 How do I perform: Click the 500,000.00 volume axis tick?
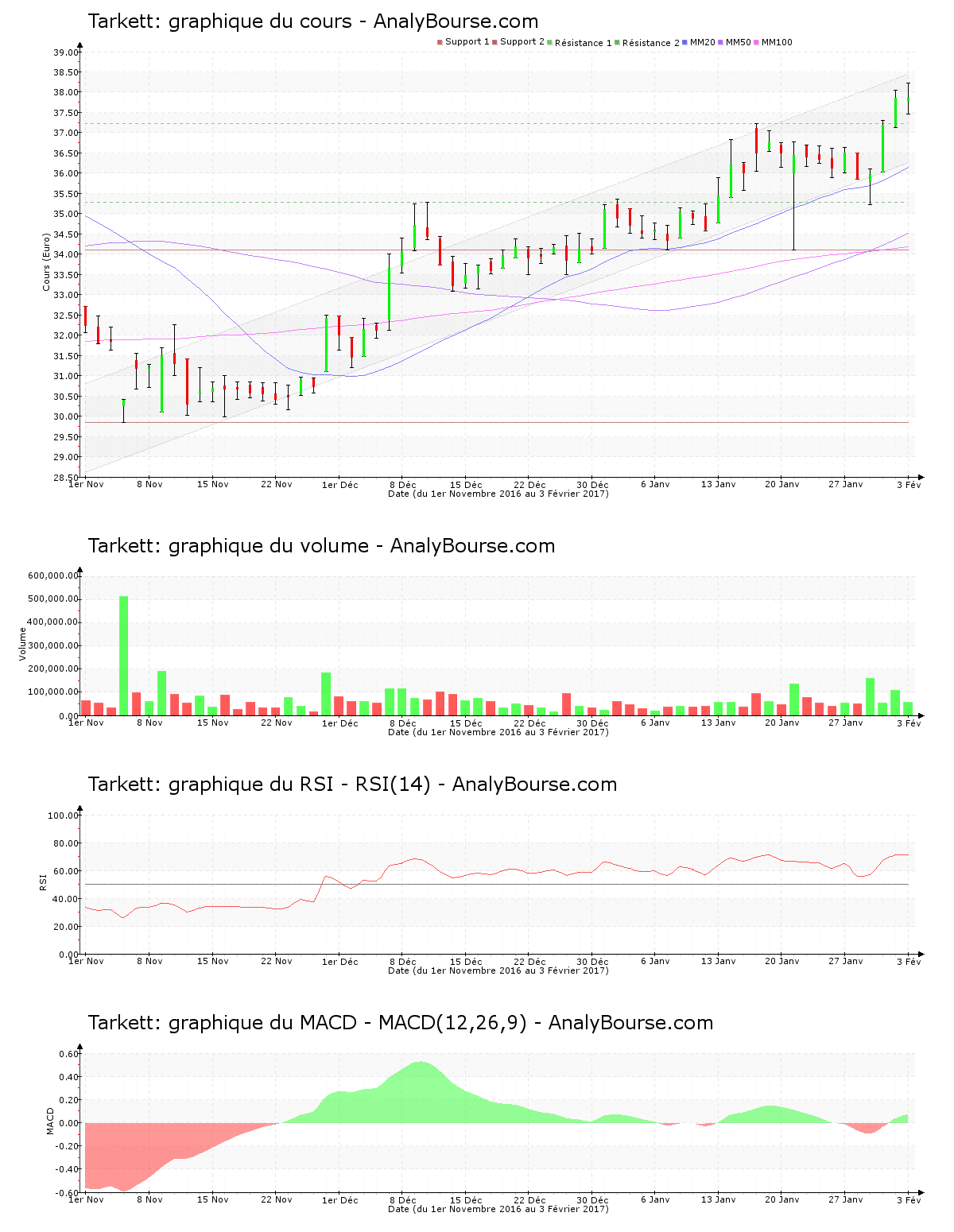click(x=53, y=599)
